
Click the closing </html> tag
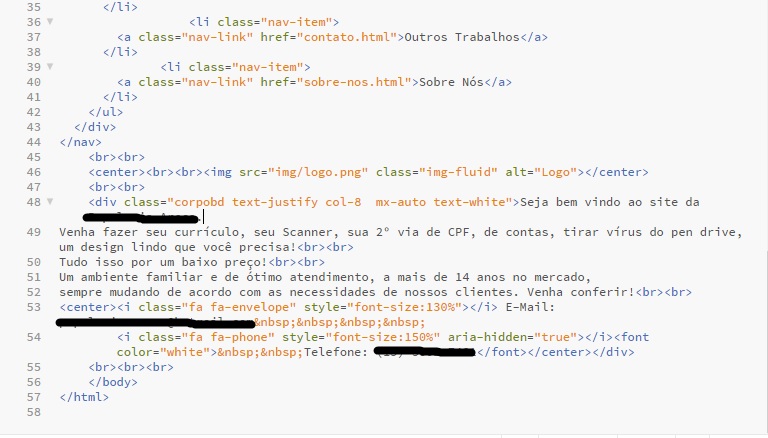[x=84, y=397]
